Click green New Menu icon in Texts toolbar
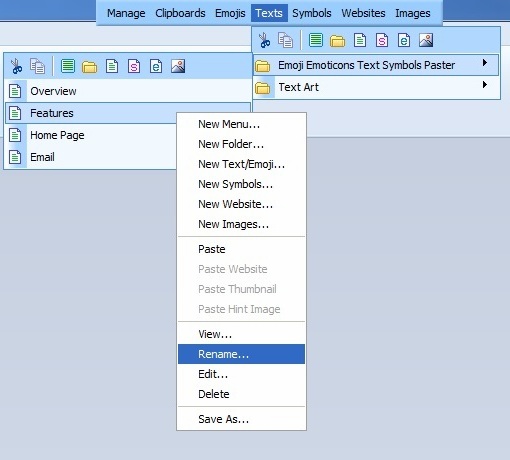510x460 pixels. (316, 40)
